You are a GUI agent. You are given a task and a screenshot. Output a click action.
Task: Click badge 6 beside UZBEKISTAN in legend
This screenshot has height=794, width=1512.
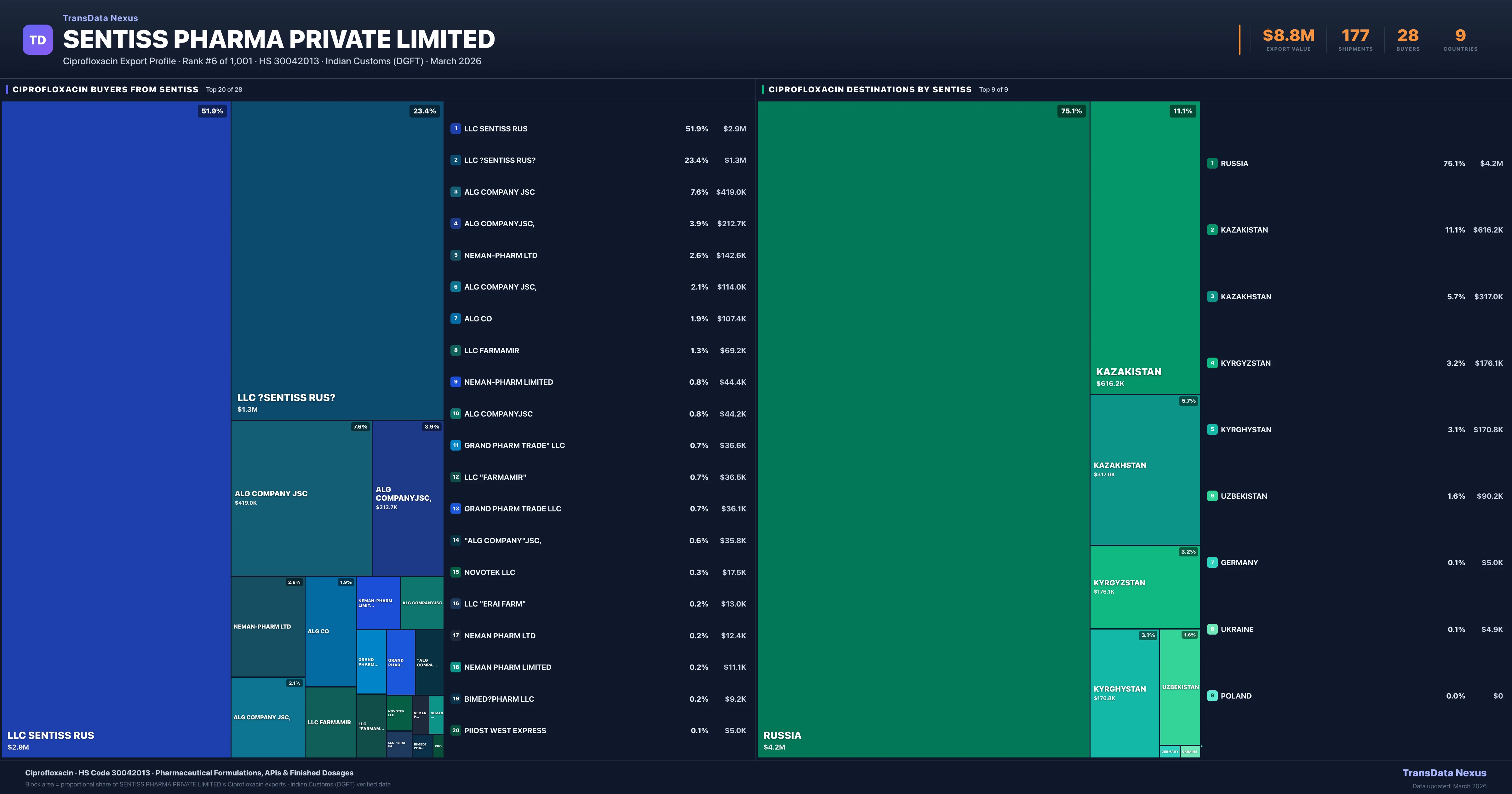(1212, 496)
